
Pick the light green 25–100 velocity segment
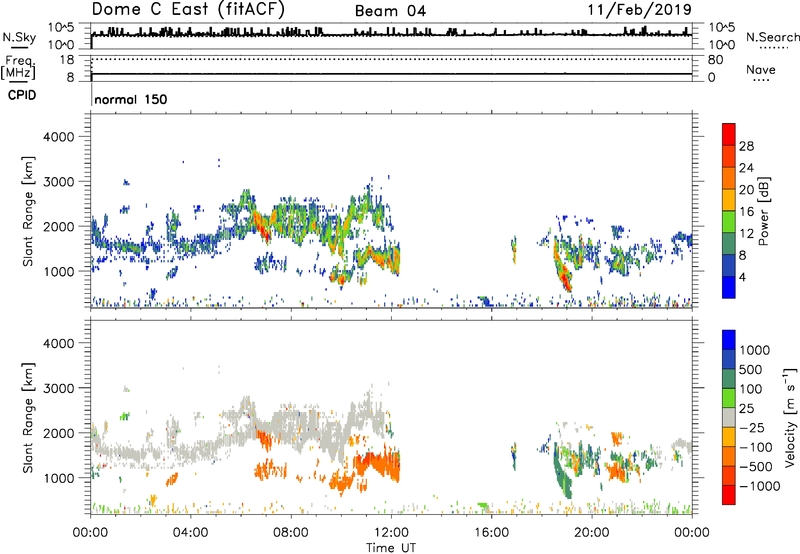[729, 398]
